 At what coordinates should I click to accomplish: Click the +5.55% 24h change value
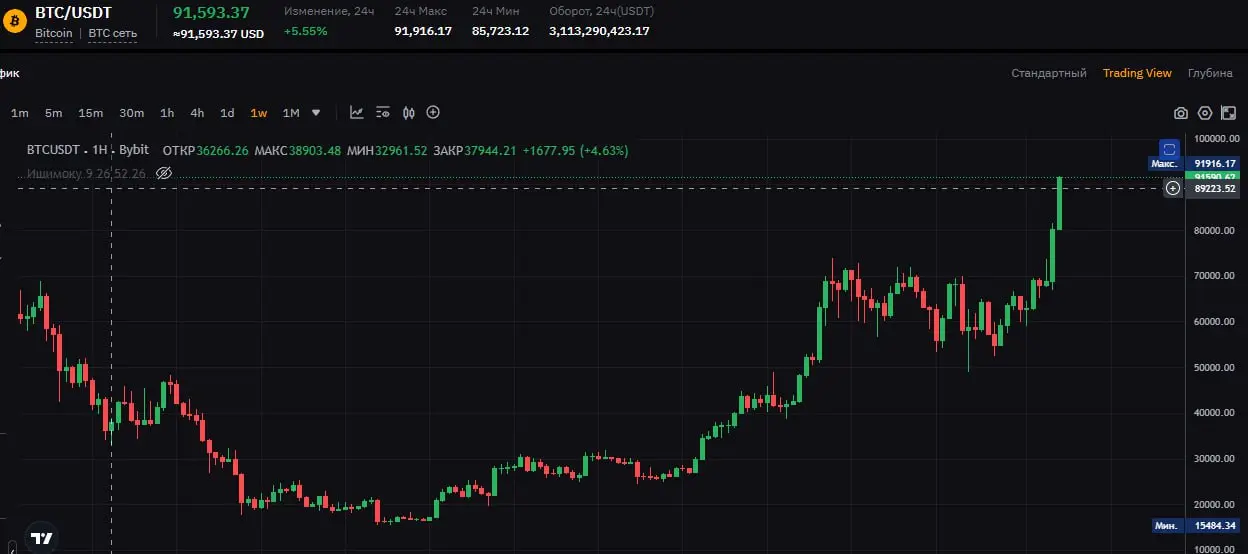305,31
